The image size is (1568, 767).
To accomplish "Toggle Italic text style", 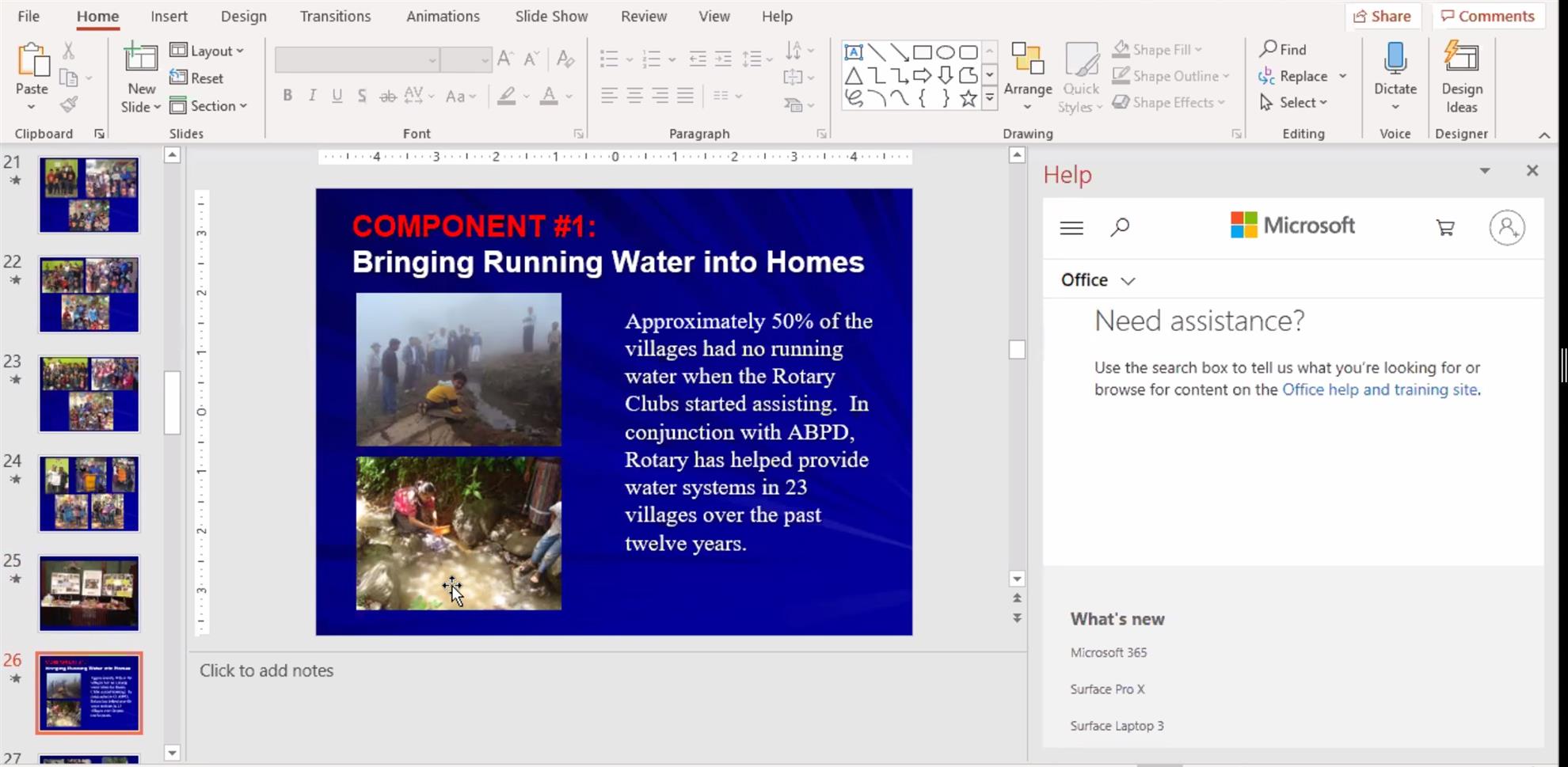I will coord(312,96).
